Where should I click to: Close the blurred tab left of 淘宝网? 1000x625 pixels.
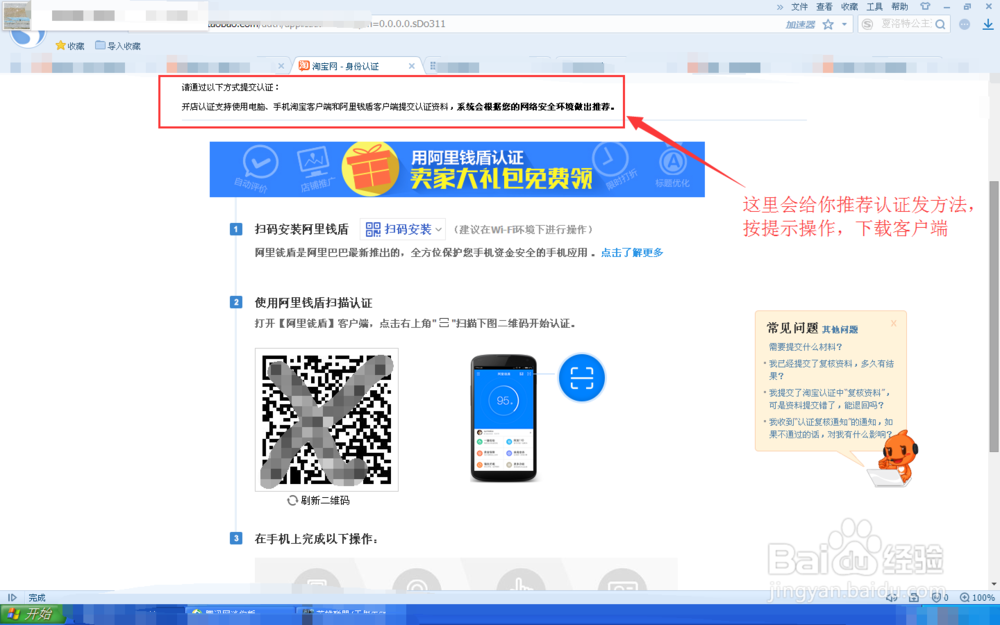(x=281, y=66)
